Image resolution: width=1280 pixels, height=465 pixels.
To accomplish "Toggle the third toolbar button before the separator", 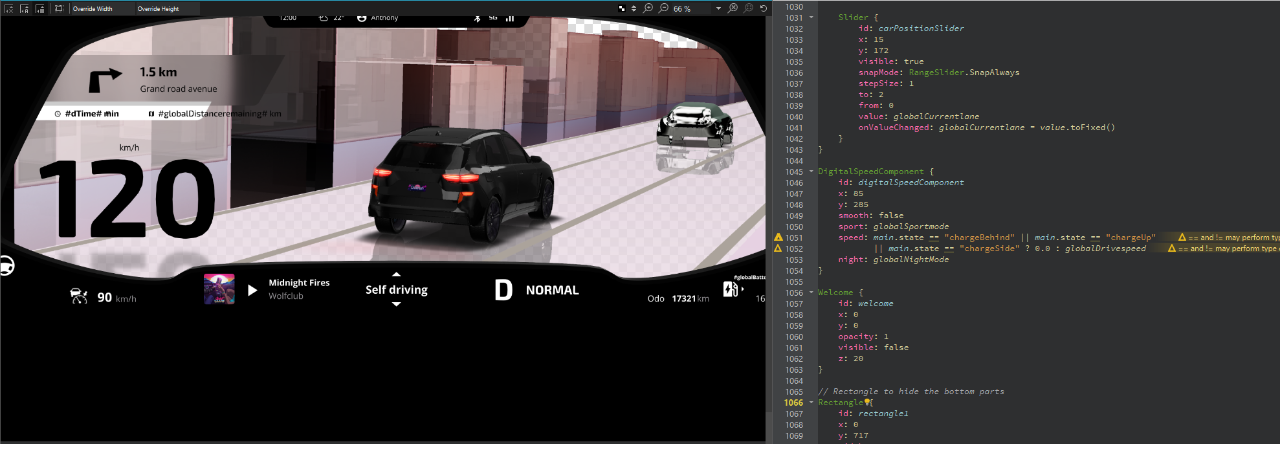I will point(40,8).
